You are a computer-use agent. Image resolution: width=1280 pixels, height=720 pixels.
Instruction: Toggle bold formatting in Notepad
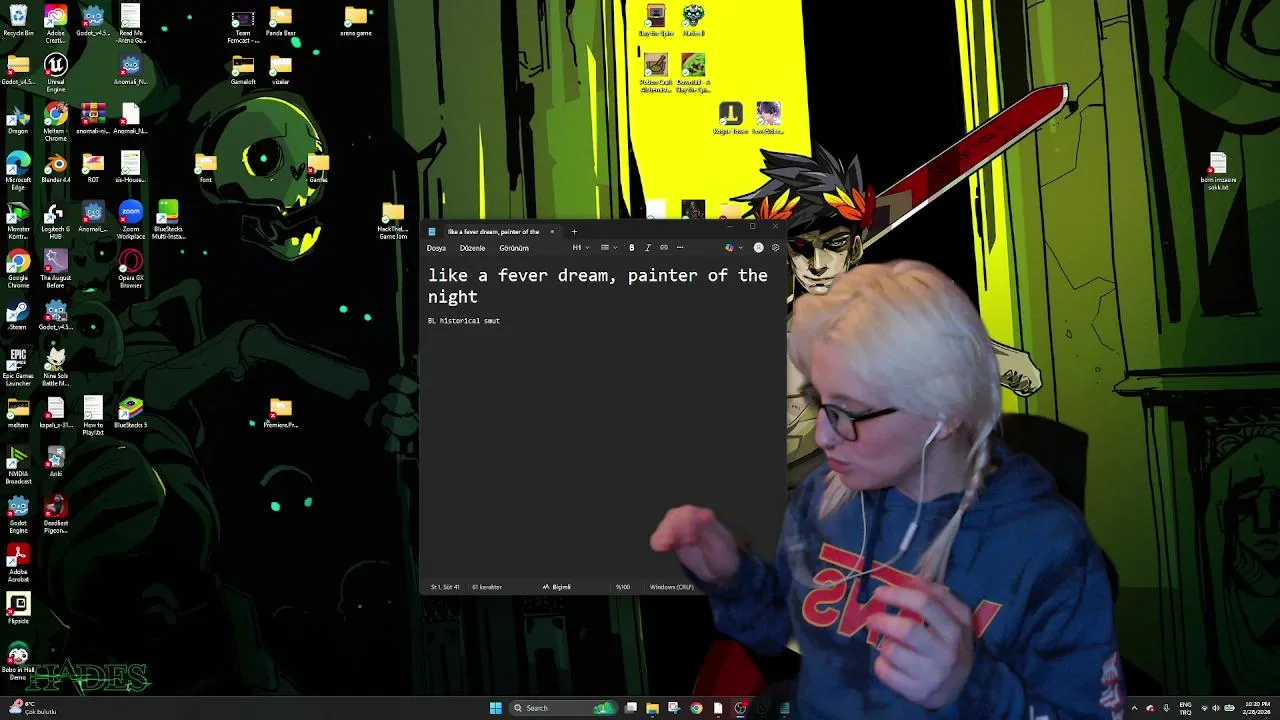pyautogui.click(x=631, y=248)
